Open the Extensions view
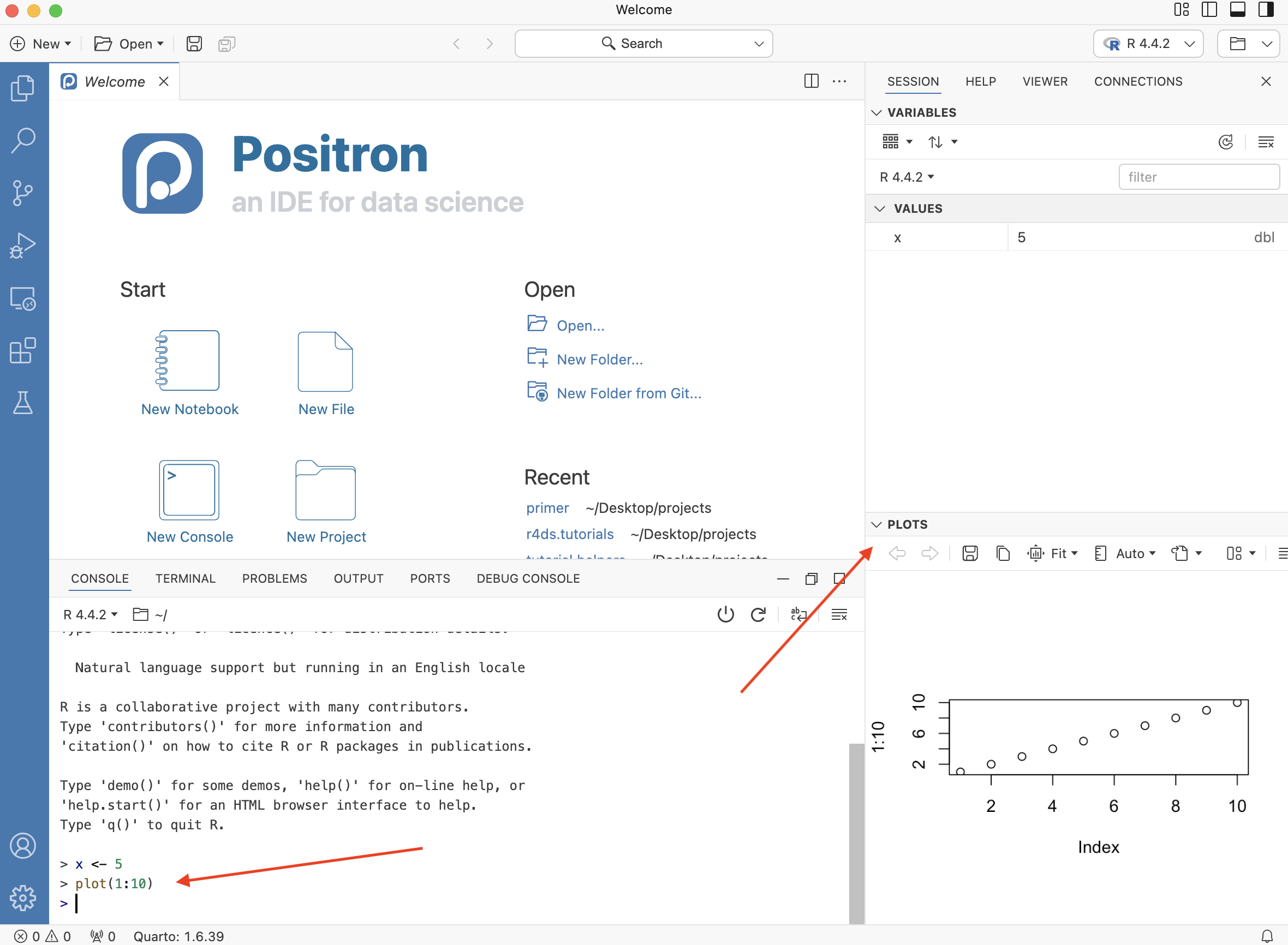Viewport: 1288px width, 945px height. tap(23, 350)
